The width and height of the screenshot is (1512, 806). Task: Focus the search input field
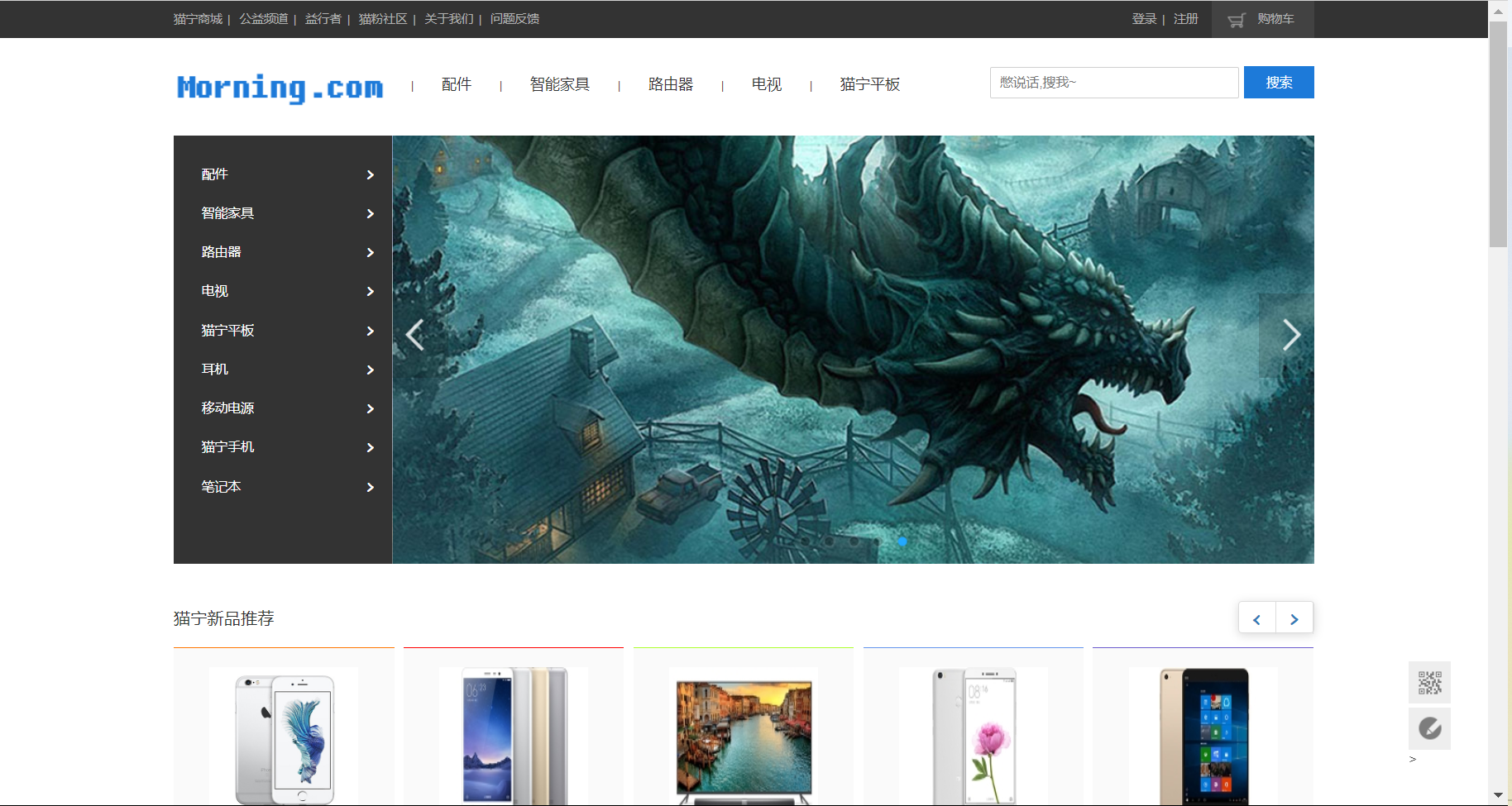[1114, 83]
